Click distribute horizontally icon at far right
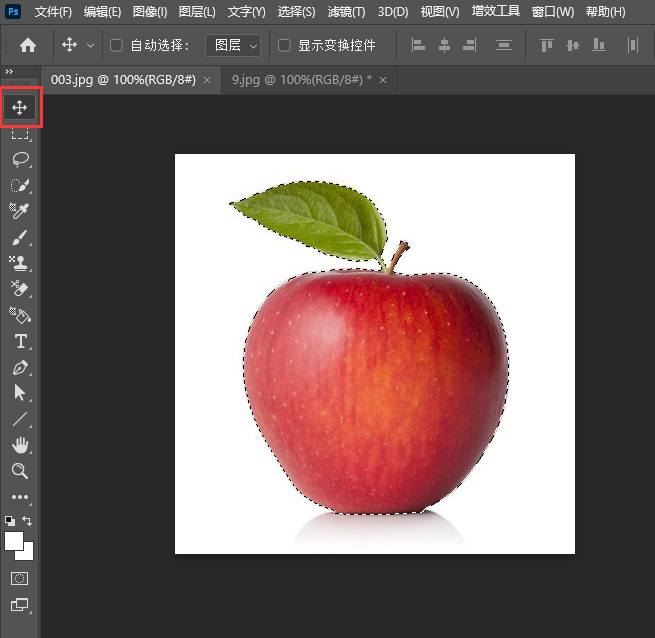 point(633,45)
